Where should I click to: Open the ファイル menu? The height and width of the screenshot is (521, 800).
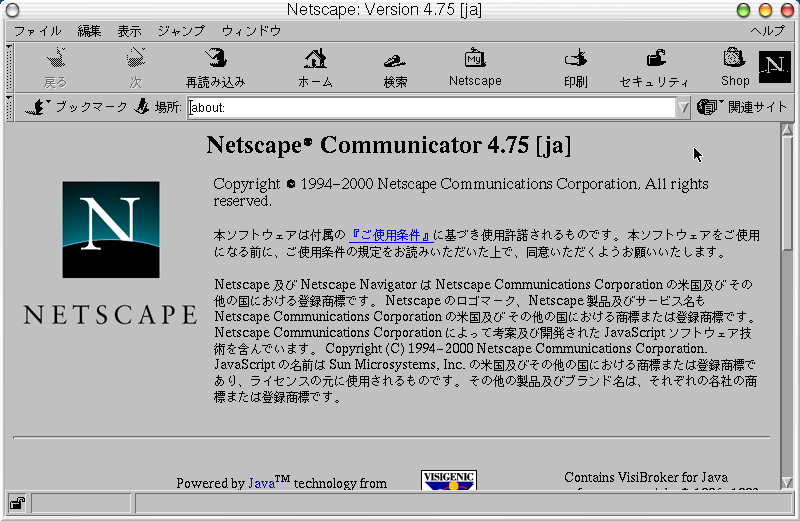point(37,31)
